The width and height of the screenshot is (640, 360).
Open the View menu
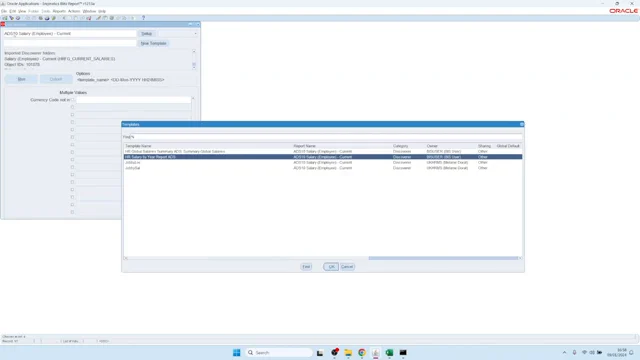click(22, 11)
